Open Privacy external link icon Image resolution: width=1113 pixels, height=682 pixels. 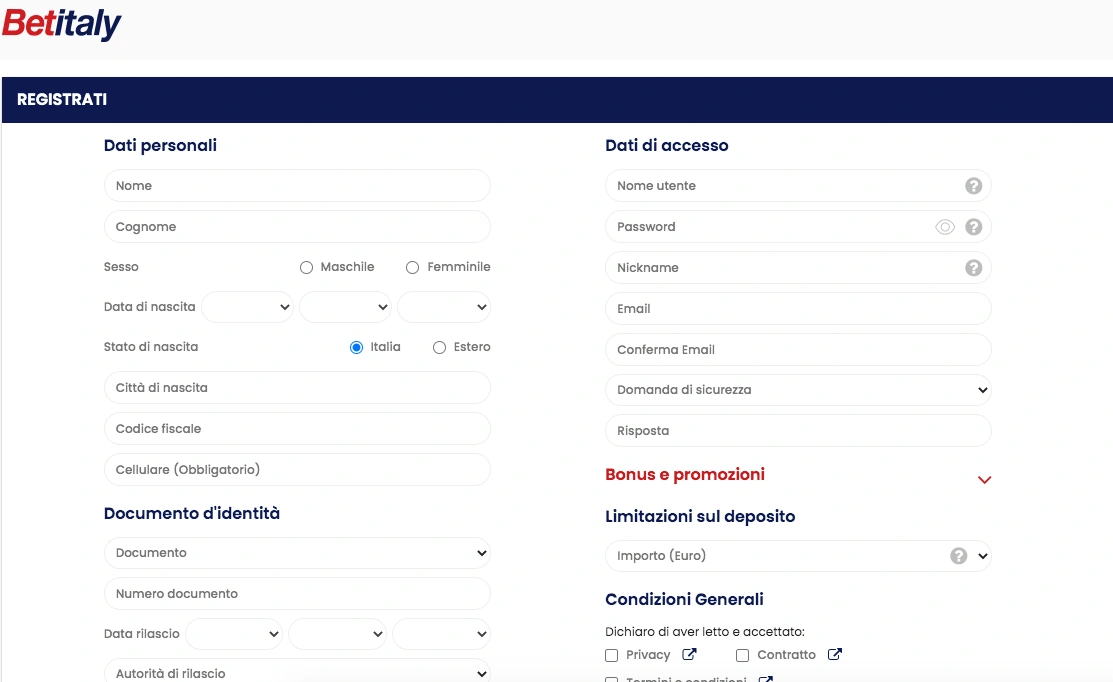pos(689,655)
